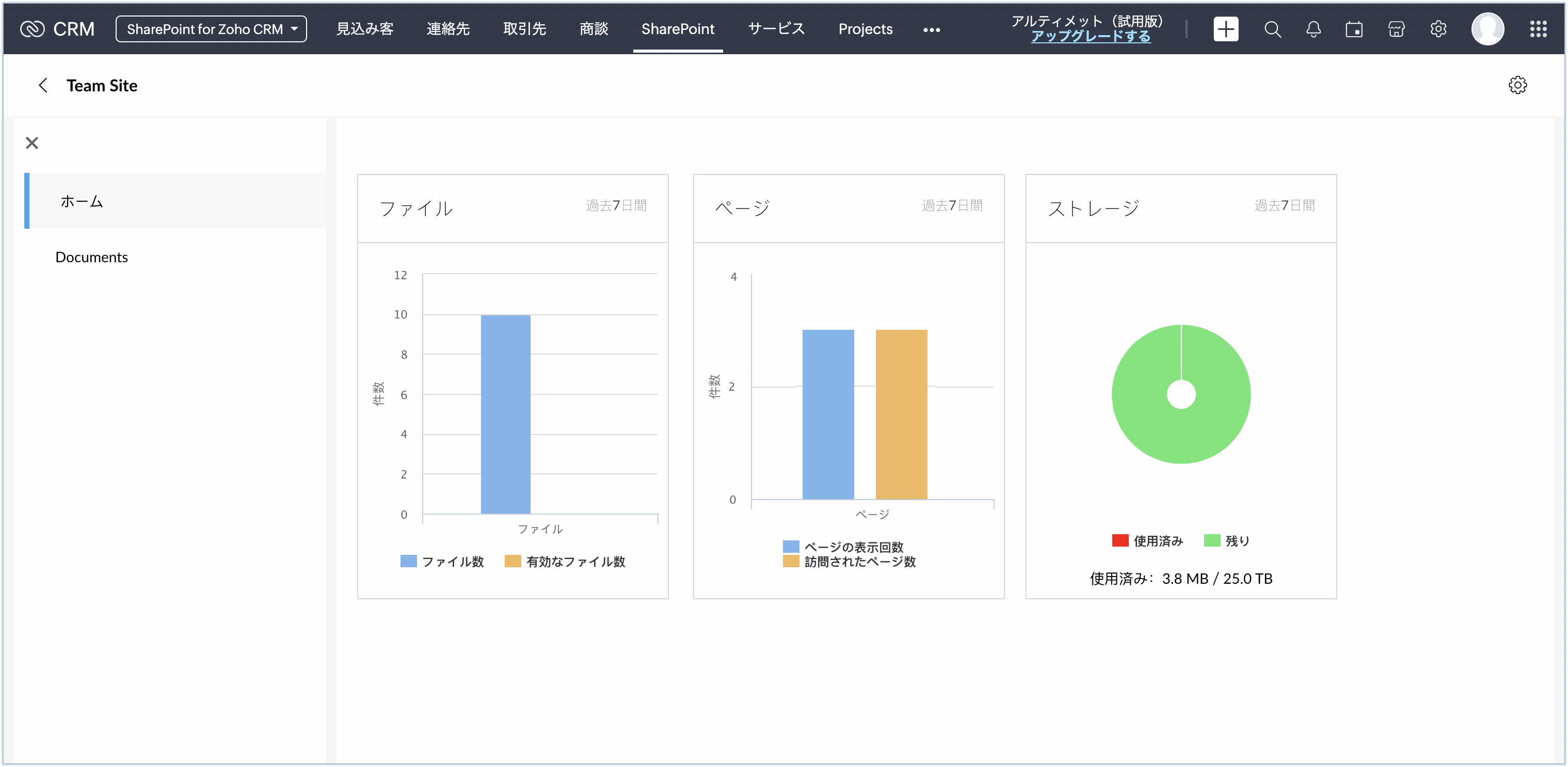The height and width of the screenshot is (767, 1568).
Task: Expand SharePoint for Zoho CRM dropdown
Action: click(x=211, y=28)
